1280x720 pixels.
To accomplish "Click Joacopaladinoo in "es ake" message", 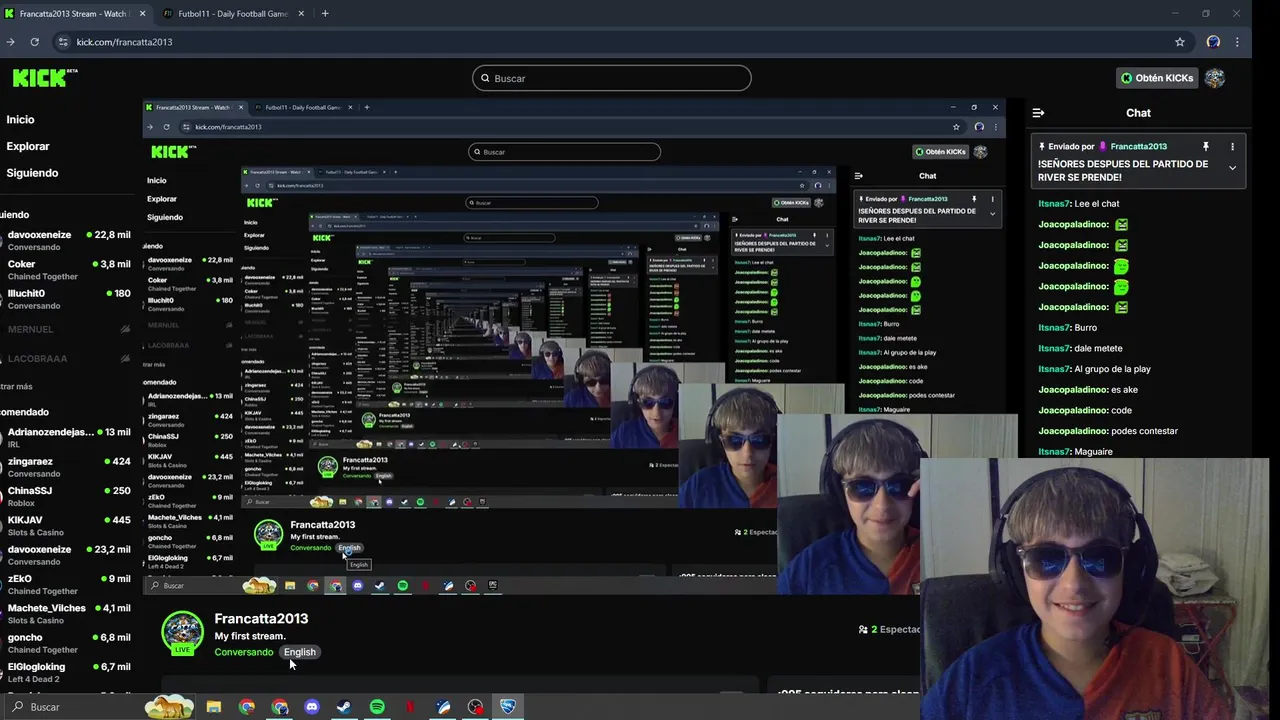I will click(1073, 389).
